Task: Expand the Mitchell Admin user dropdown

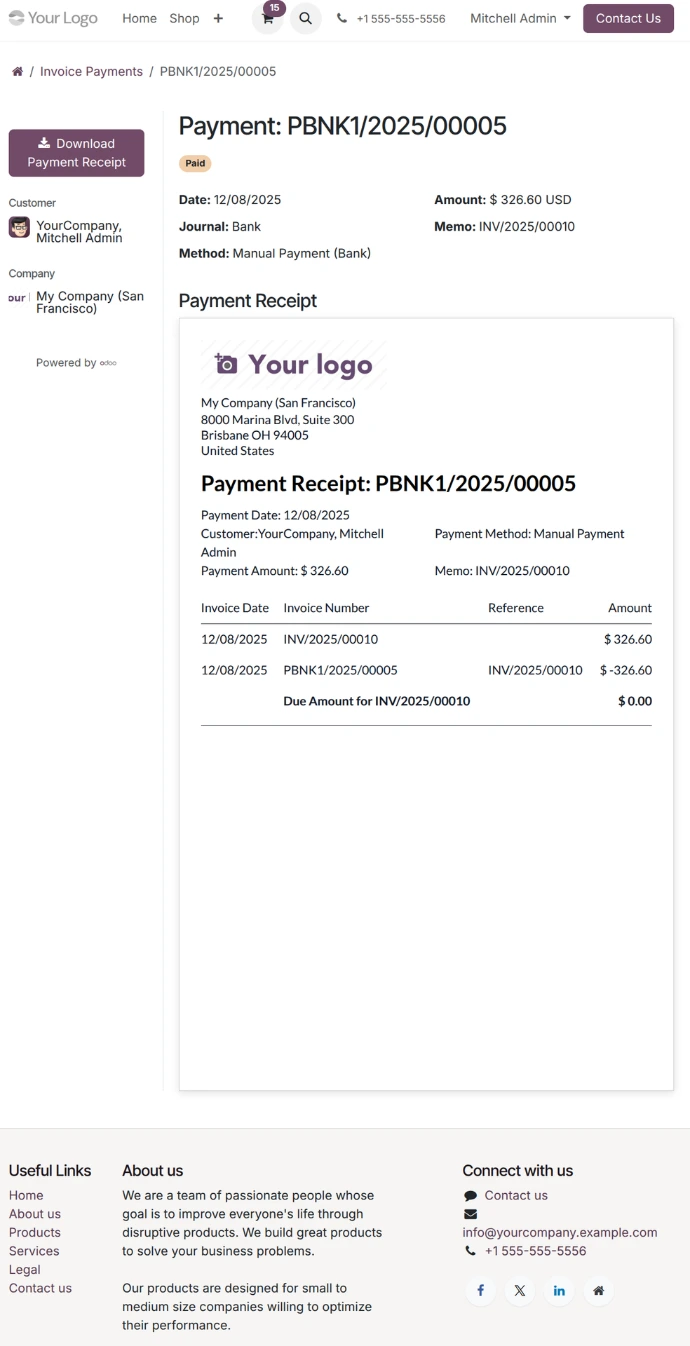Action: click(x=520, y=19)
